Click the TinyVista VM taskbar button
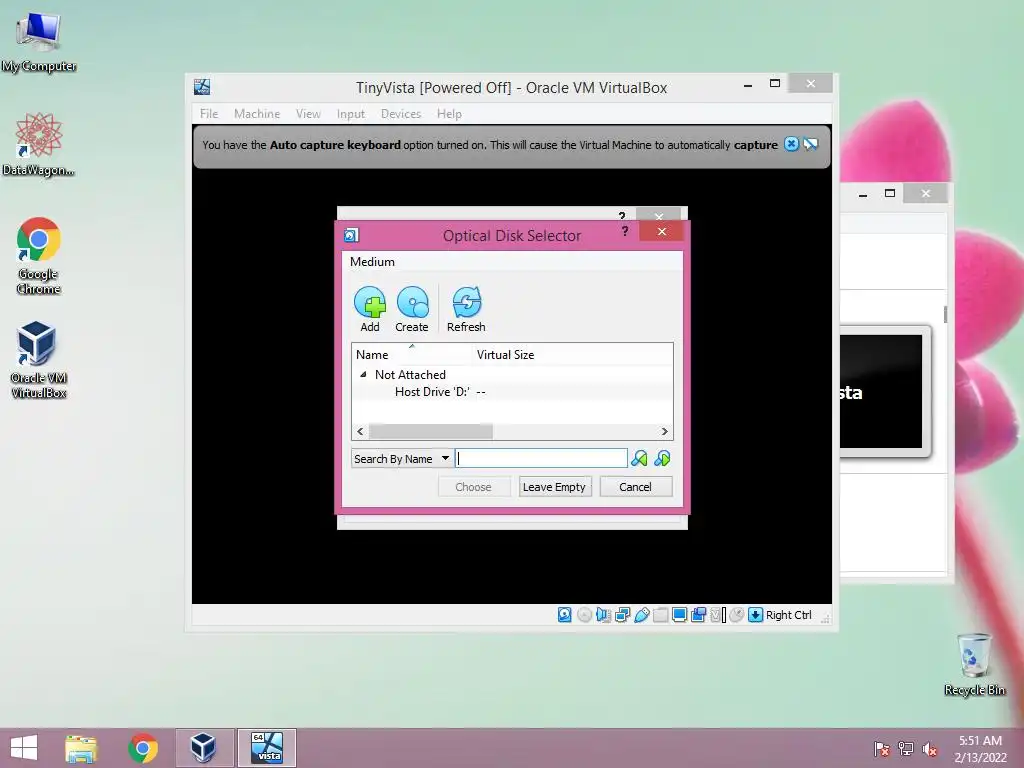Screen dimensions: 1024x768 click(x=267, y=748)
